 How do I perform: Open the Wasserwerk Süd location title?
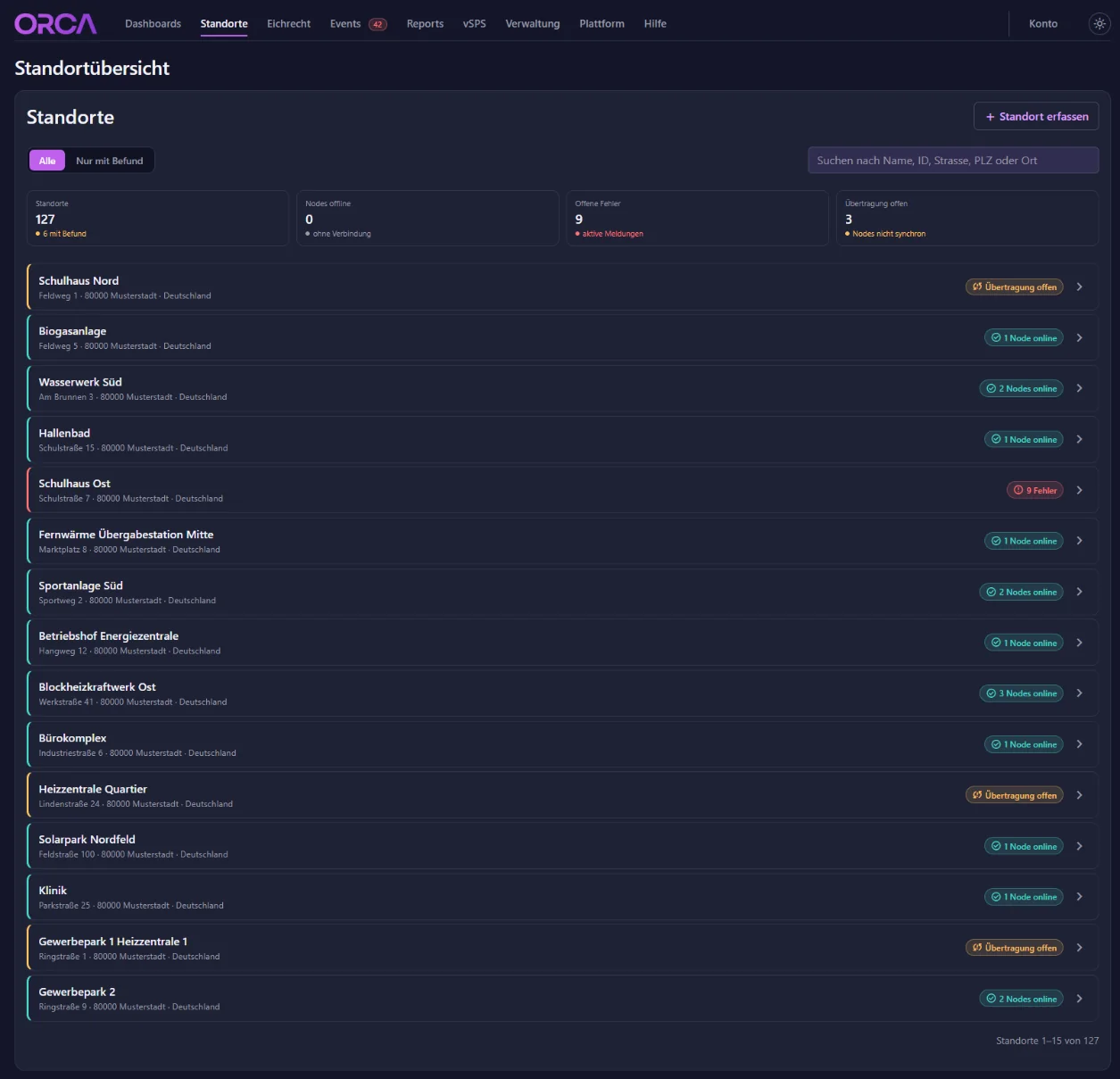click(80, 382)
